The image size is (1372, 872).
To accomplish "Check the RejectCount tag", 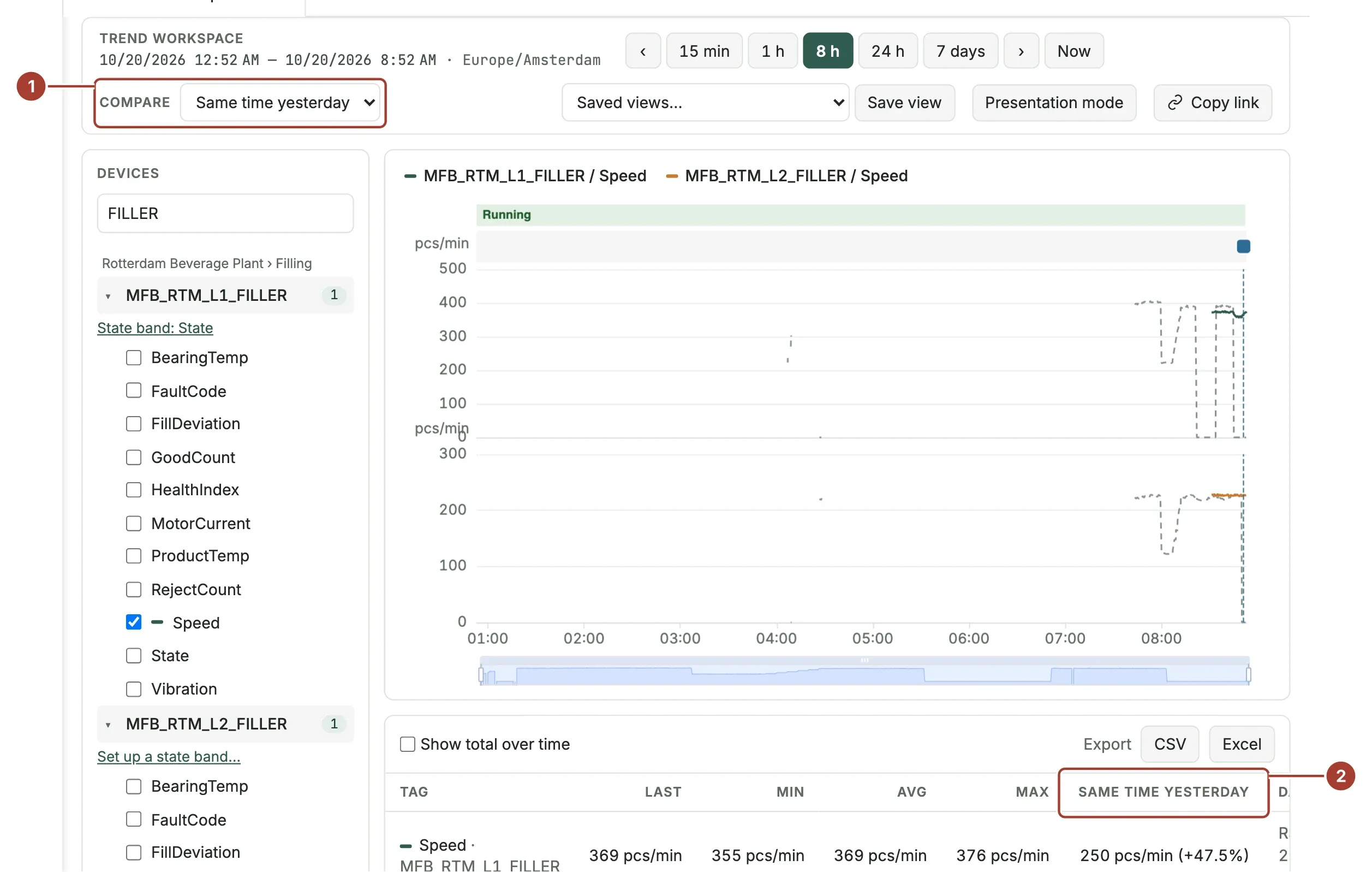I will click(133, 590).
